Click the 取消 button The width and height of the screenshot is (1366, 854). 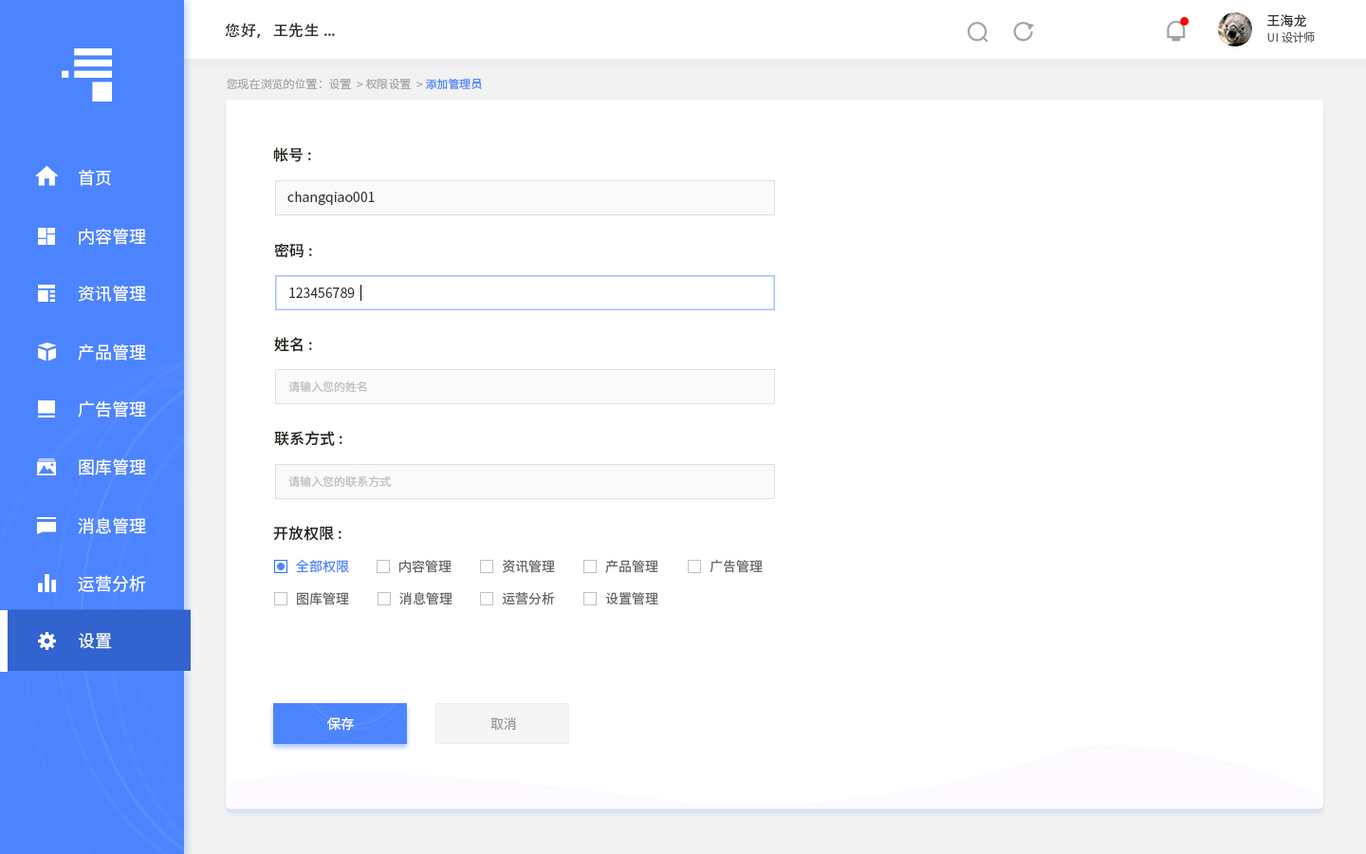(502, 723)
